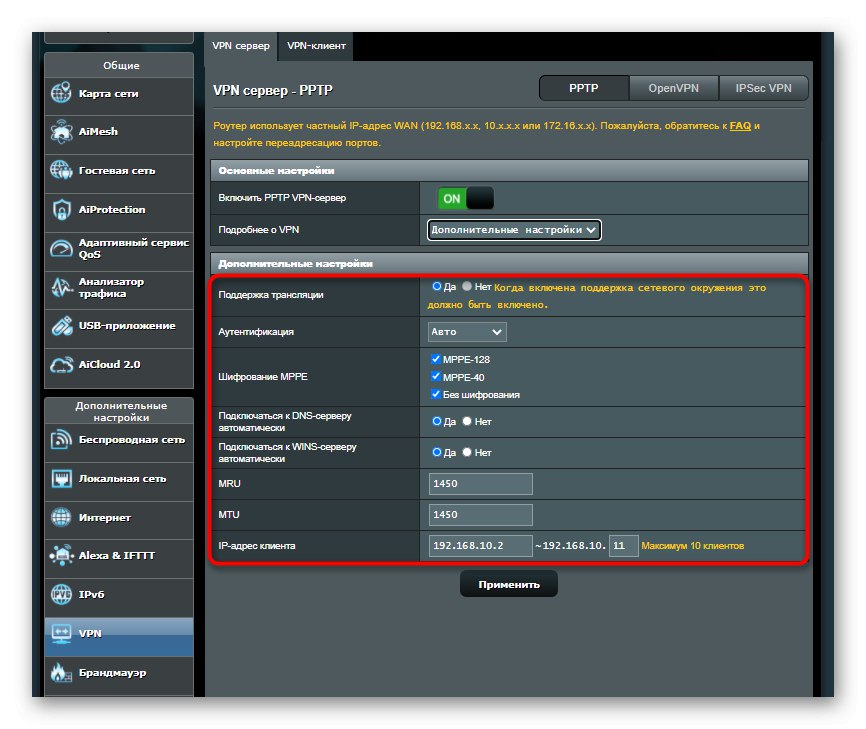Open AiMesh from the sidebar menu
The image size is (866, 729).
coord(119,135)
